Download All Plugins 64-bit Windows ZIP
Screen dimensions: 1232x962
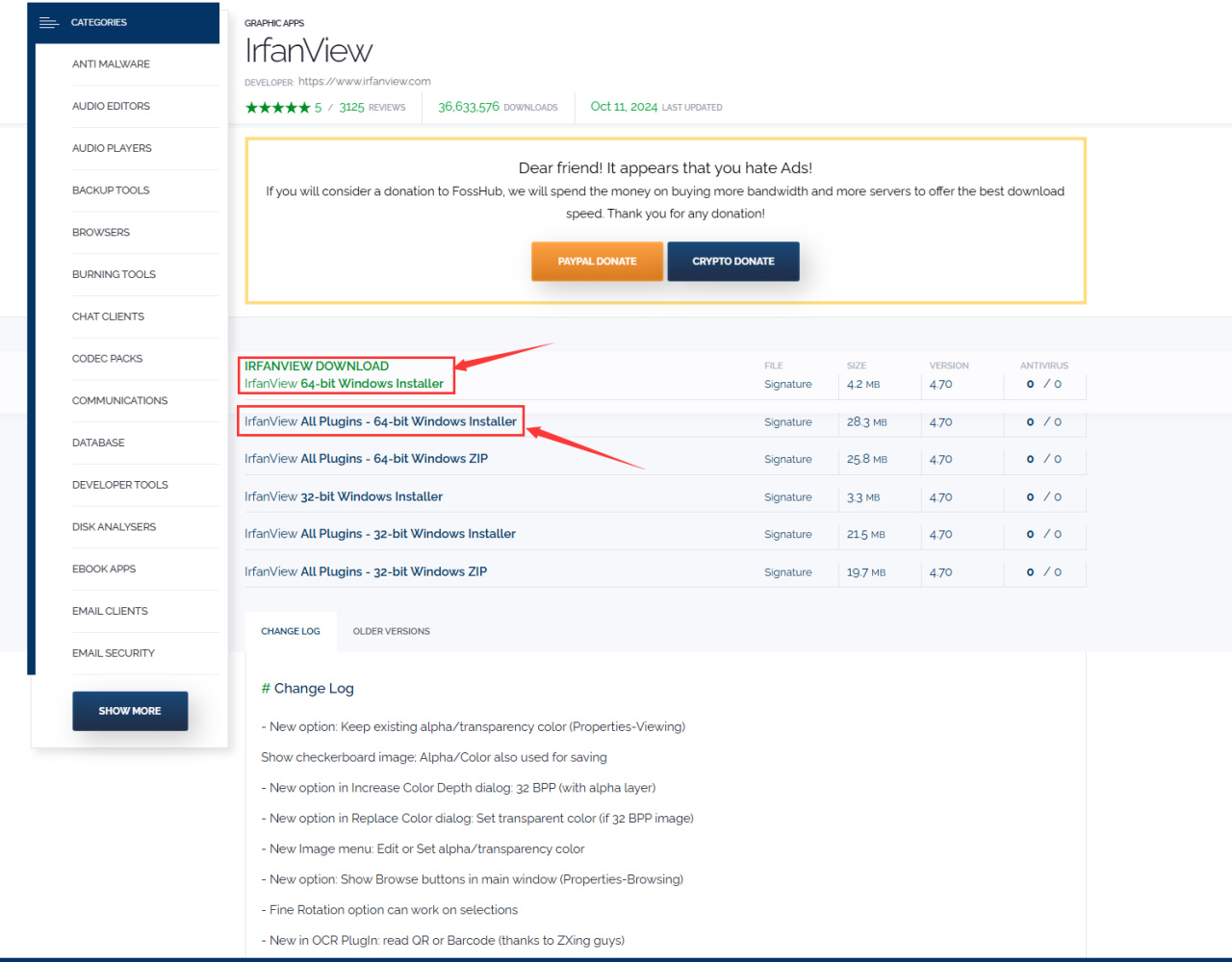[x=366, y=459]
